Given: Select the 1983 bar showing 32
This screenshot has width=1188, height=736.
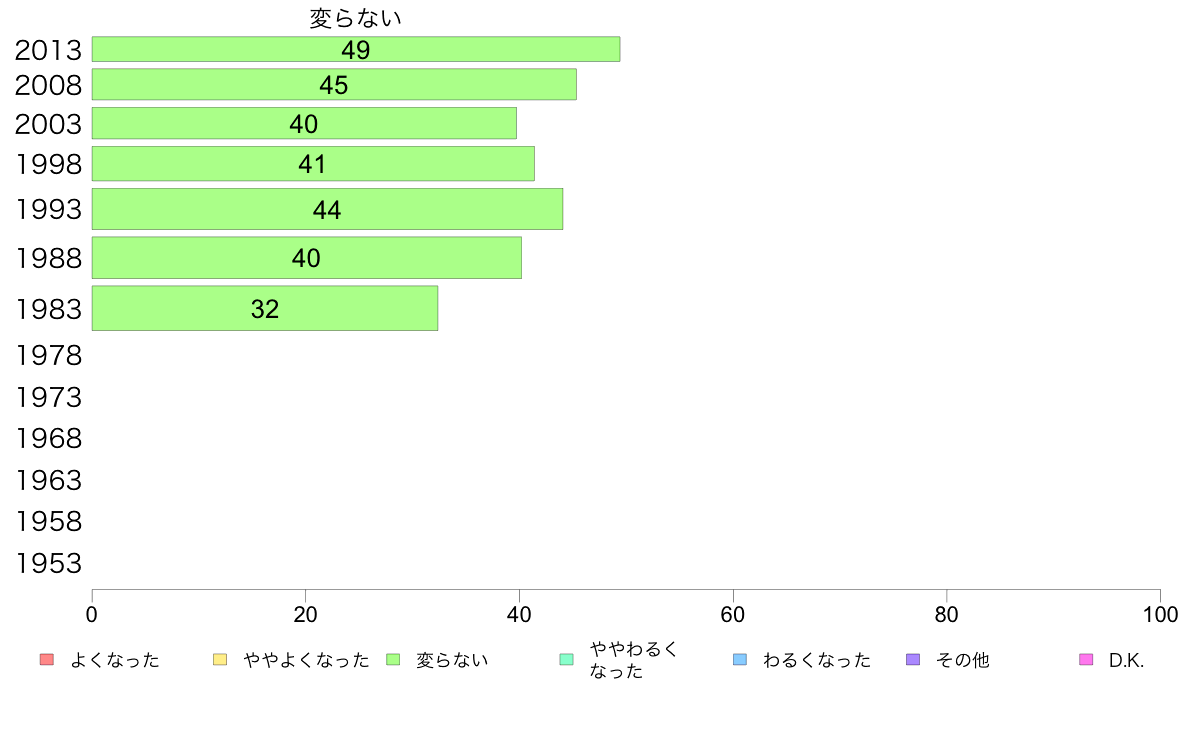Looking at the screenshot, I should click(265, 308).
